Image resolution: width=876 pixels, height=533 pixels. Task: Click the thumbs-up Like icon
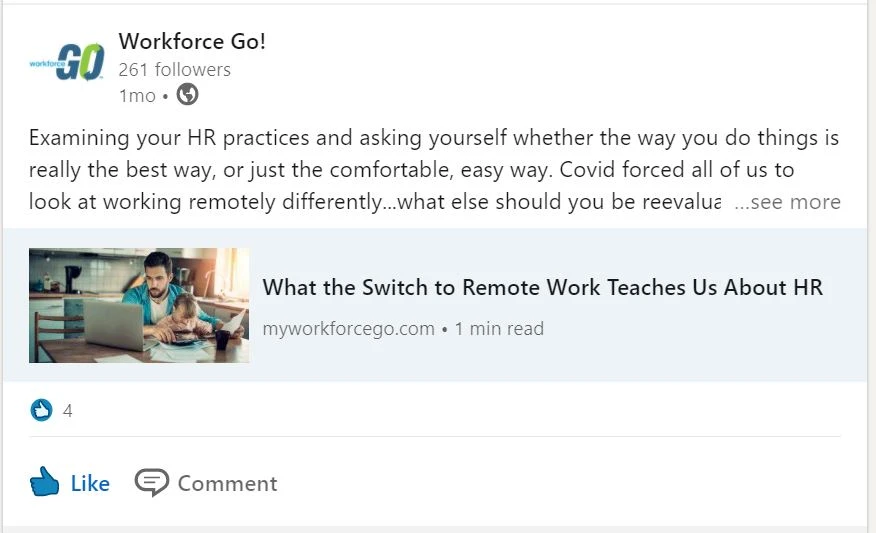(x=45, y=483)
